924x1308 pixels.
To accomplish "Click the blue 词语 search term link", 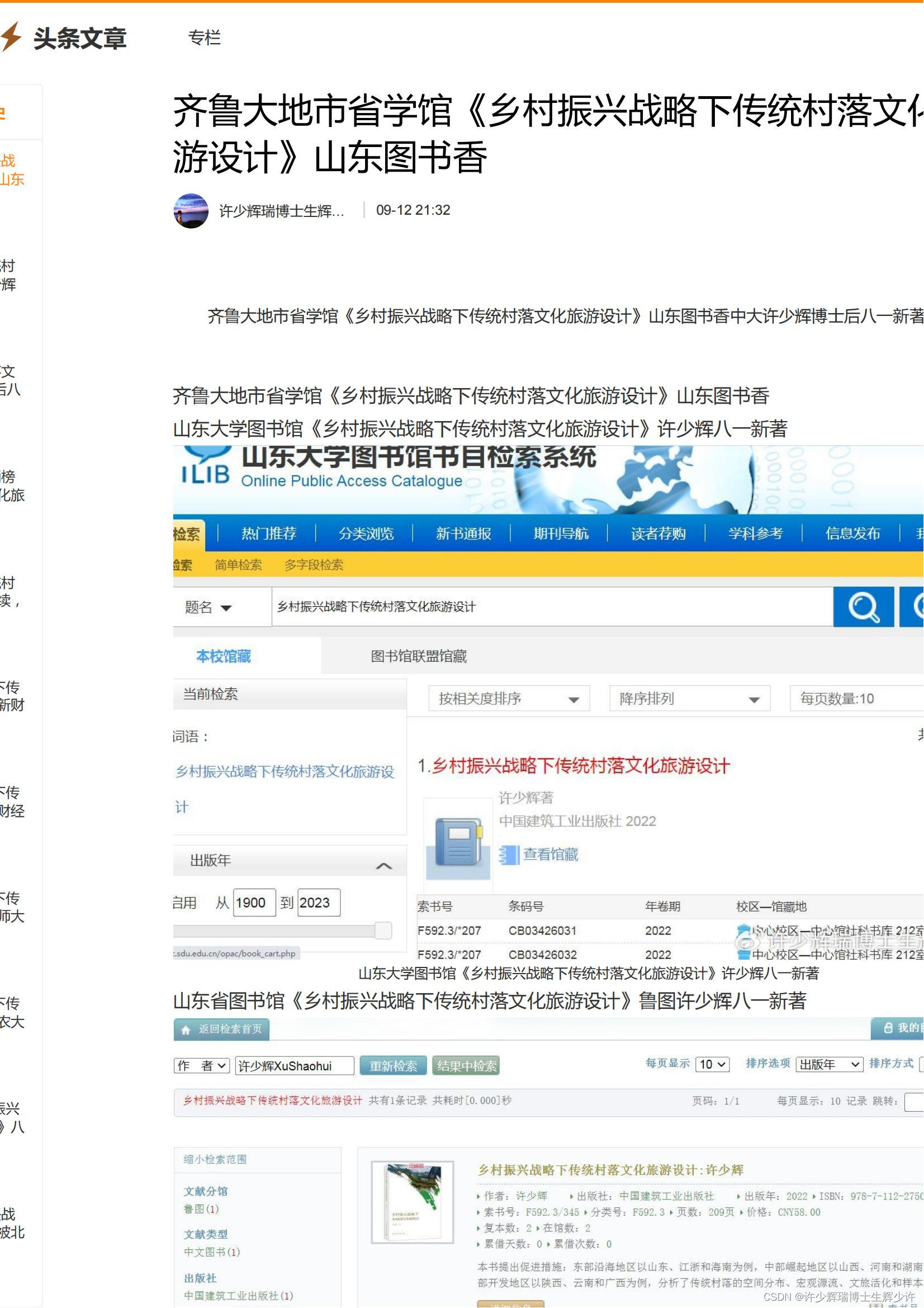I will (x=284, y=790).
